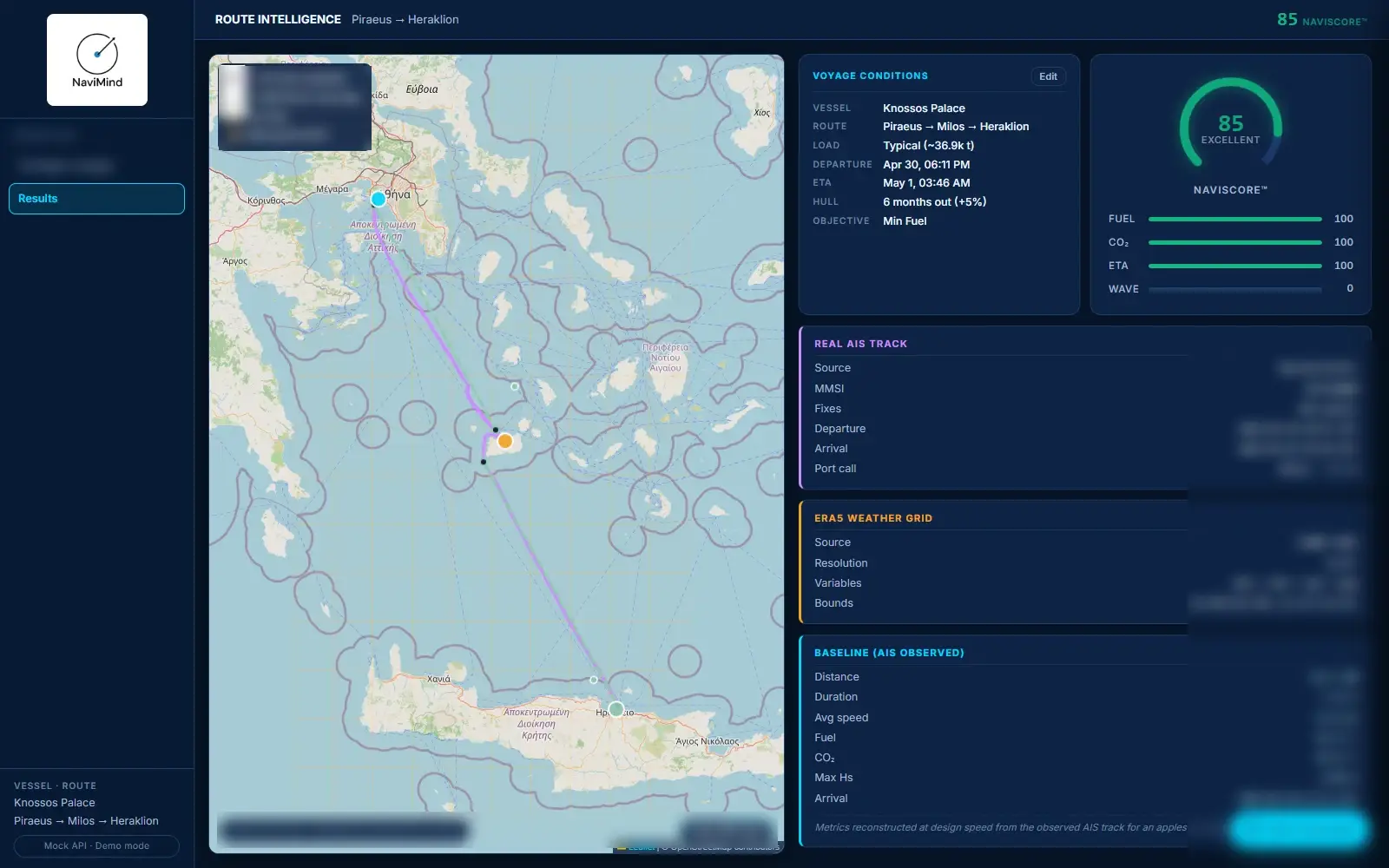Click the Κόρινθος label on the map

(x=266, y=201)
